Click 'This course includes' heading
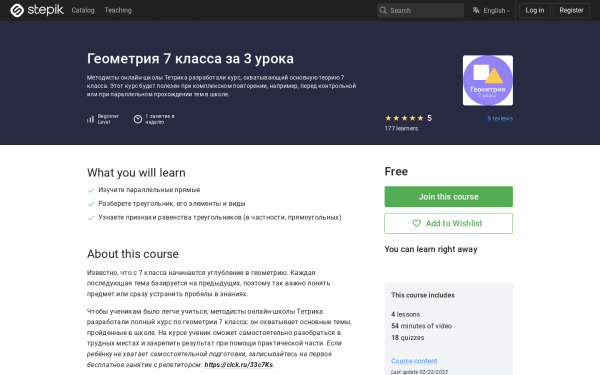This screenshot has width=600, height=375. pyautogui.click(x=423, y=295)
